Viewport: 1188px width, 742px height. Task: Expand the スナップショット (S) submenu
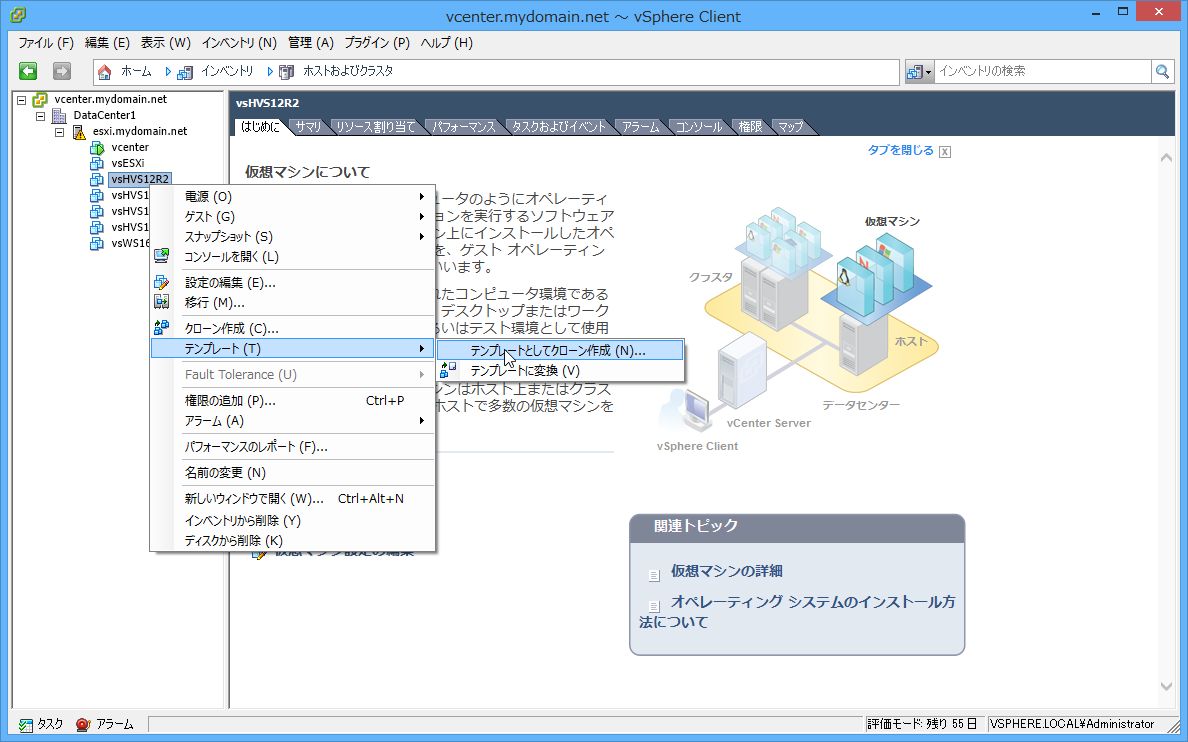pos(292,236)
